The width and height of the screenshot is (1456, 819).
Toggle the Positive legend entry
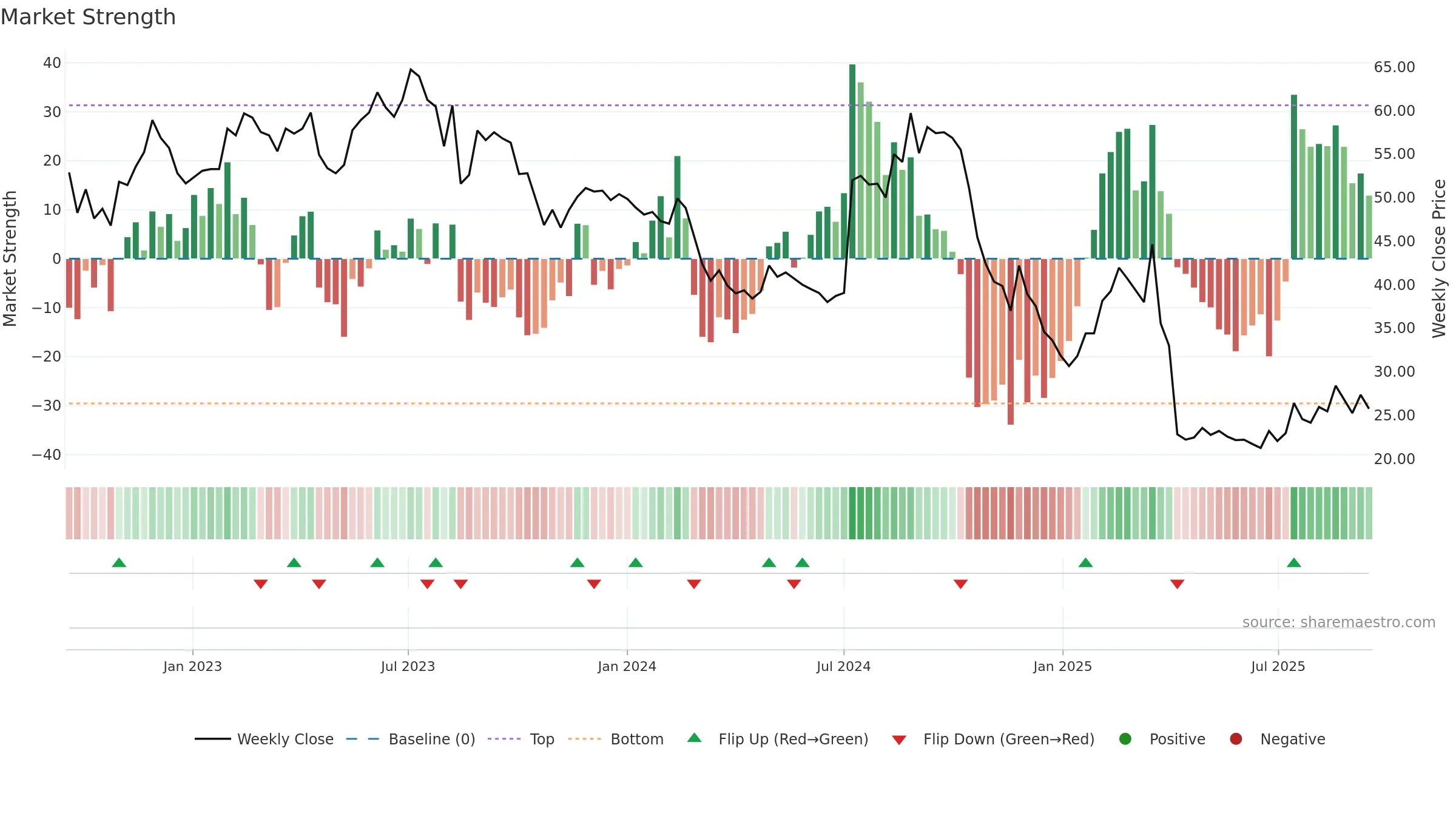(x=1162, y=739)
